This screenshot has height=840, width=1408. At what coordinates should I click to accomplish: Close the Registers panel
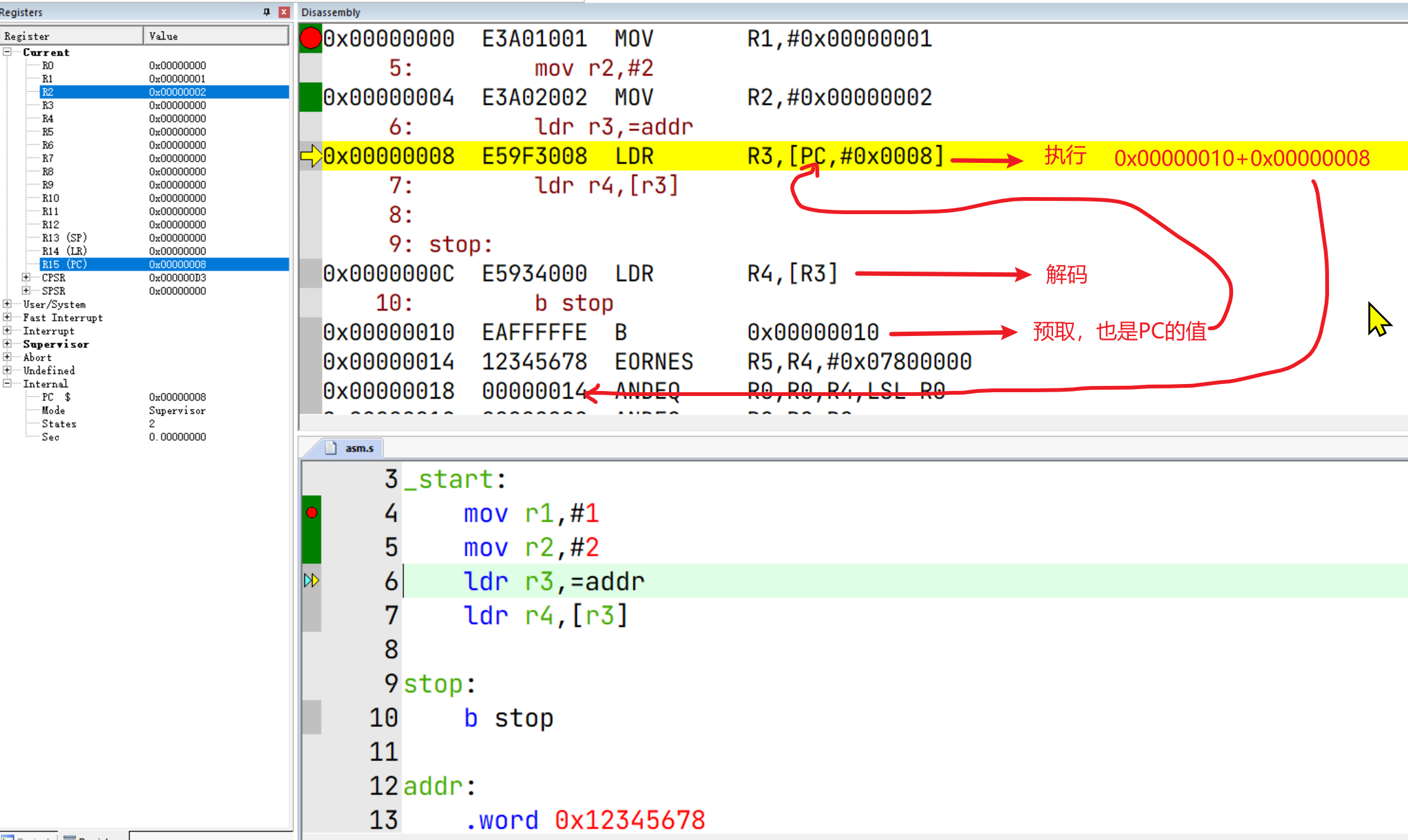click(284, 12)
